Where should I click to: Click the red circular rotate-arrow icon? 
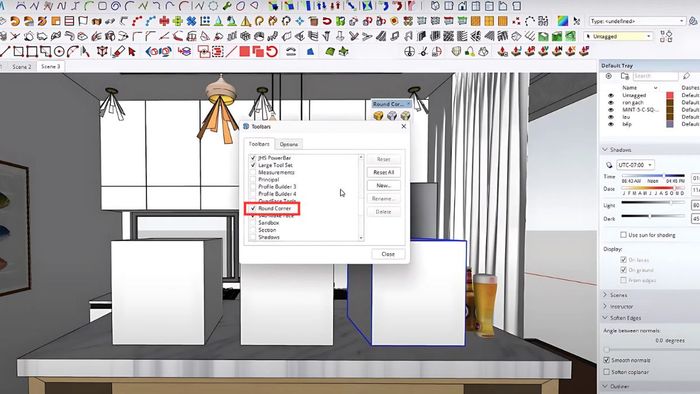[x=272, y=52]
